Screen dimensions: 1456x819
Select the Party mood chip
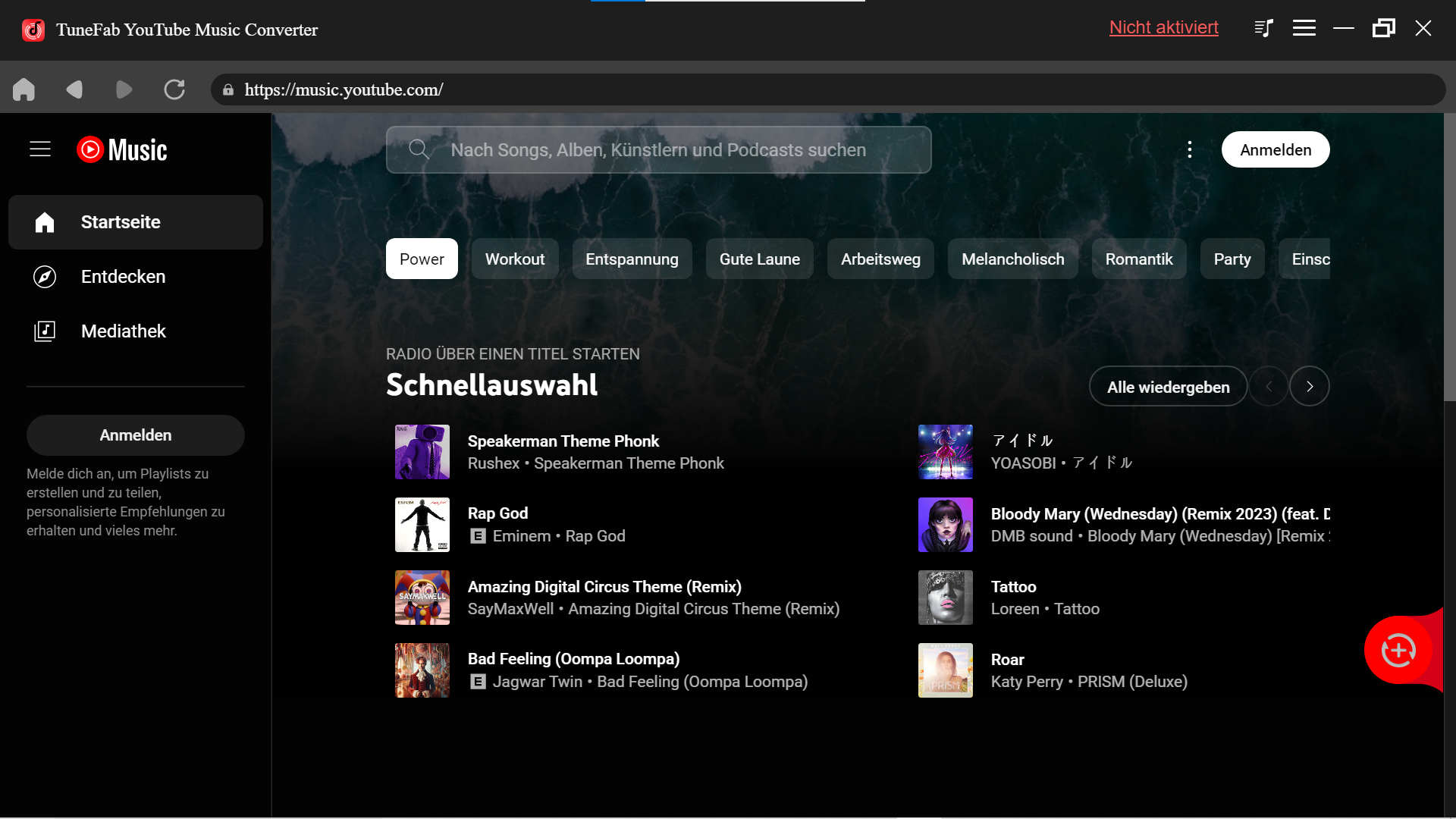1232,259
